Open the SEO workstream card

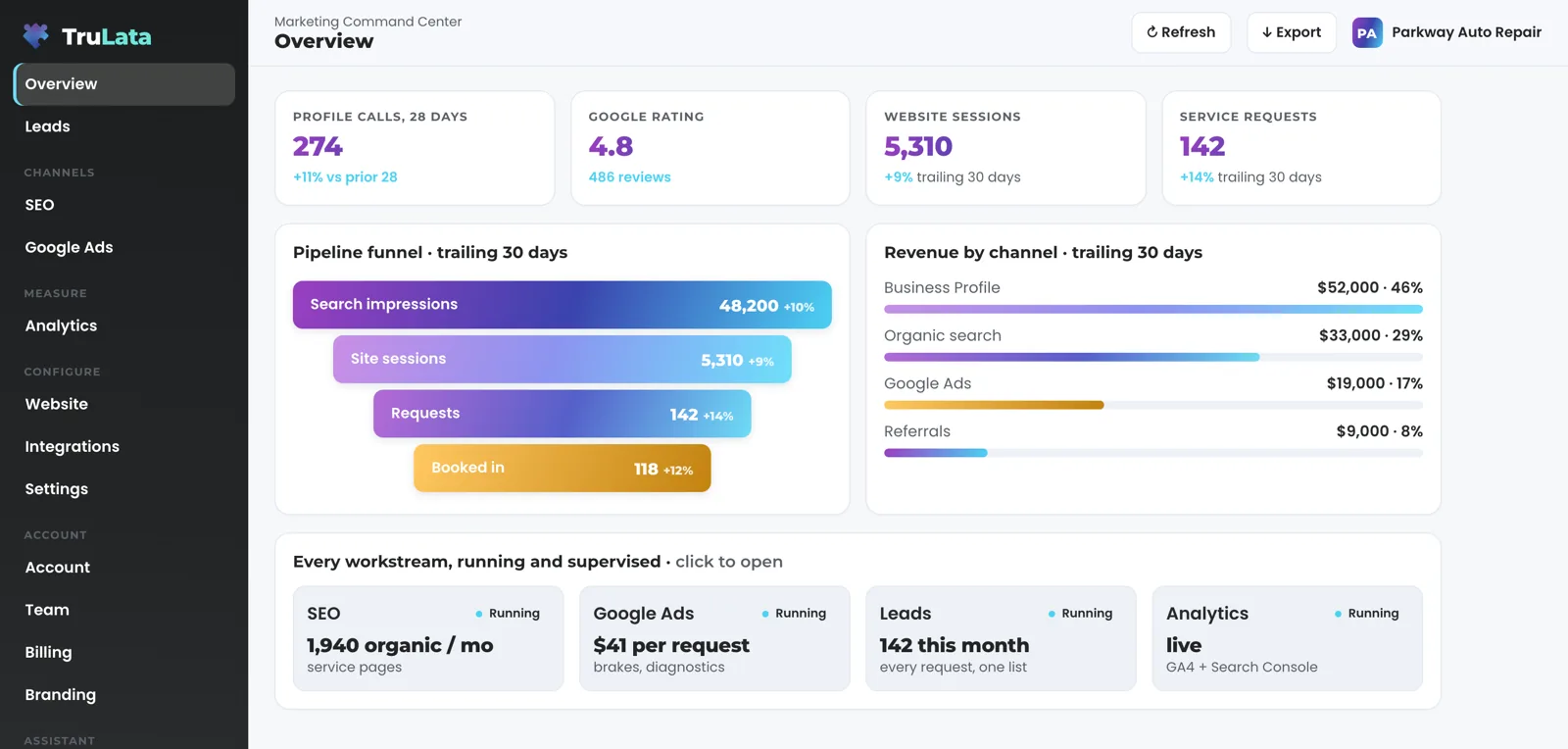pyautogui.click(x=428, y=638)
